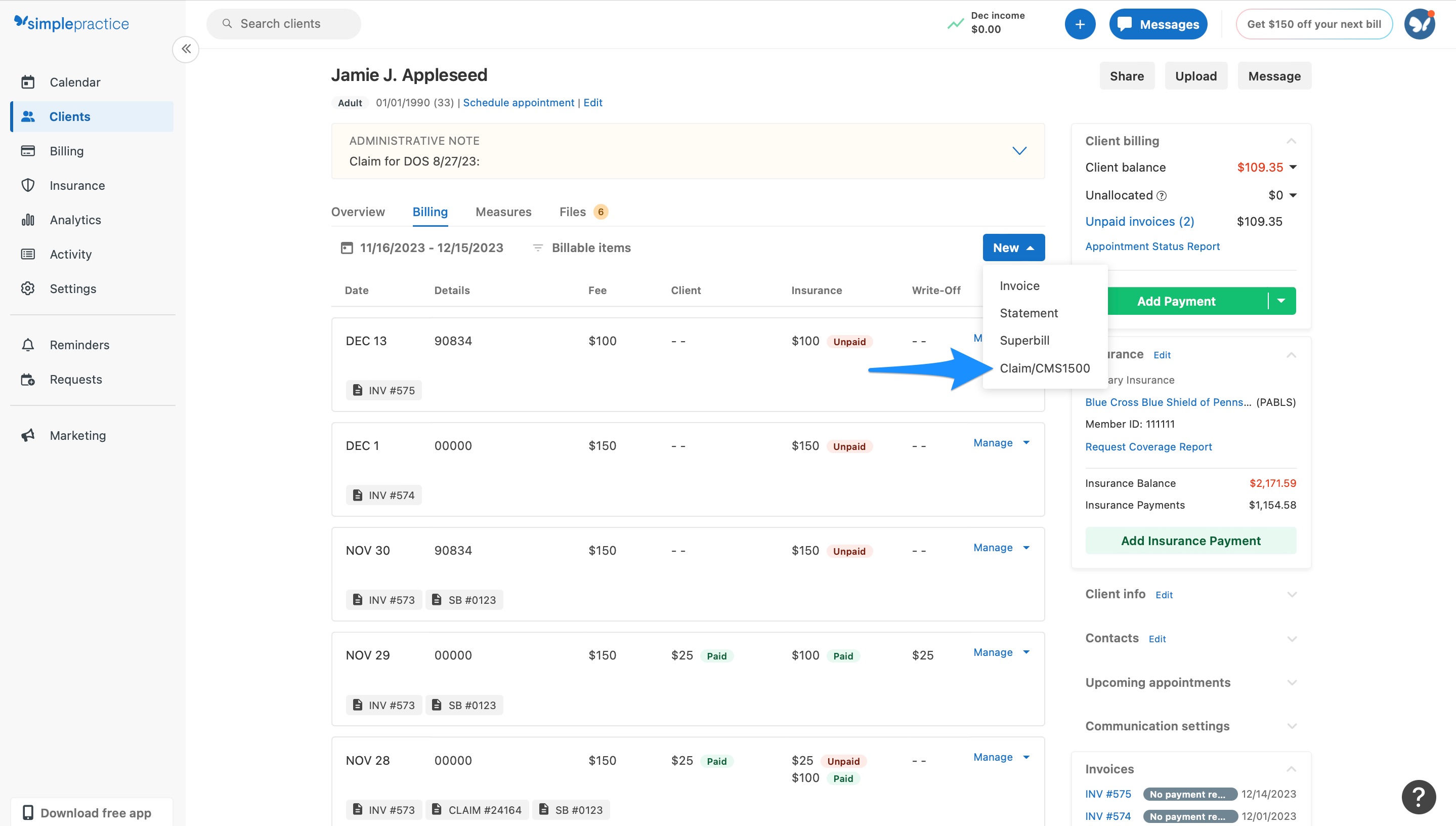Open INV #575 document chip
1456x826 pixels.
pyautogui.click(x=384, y=390)
